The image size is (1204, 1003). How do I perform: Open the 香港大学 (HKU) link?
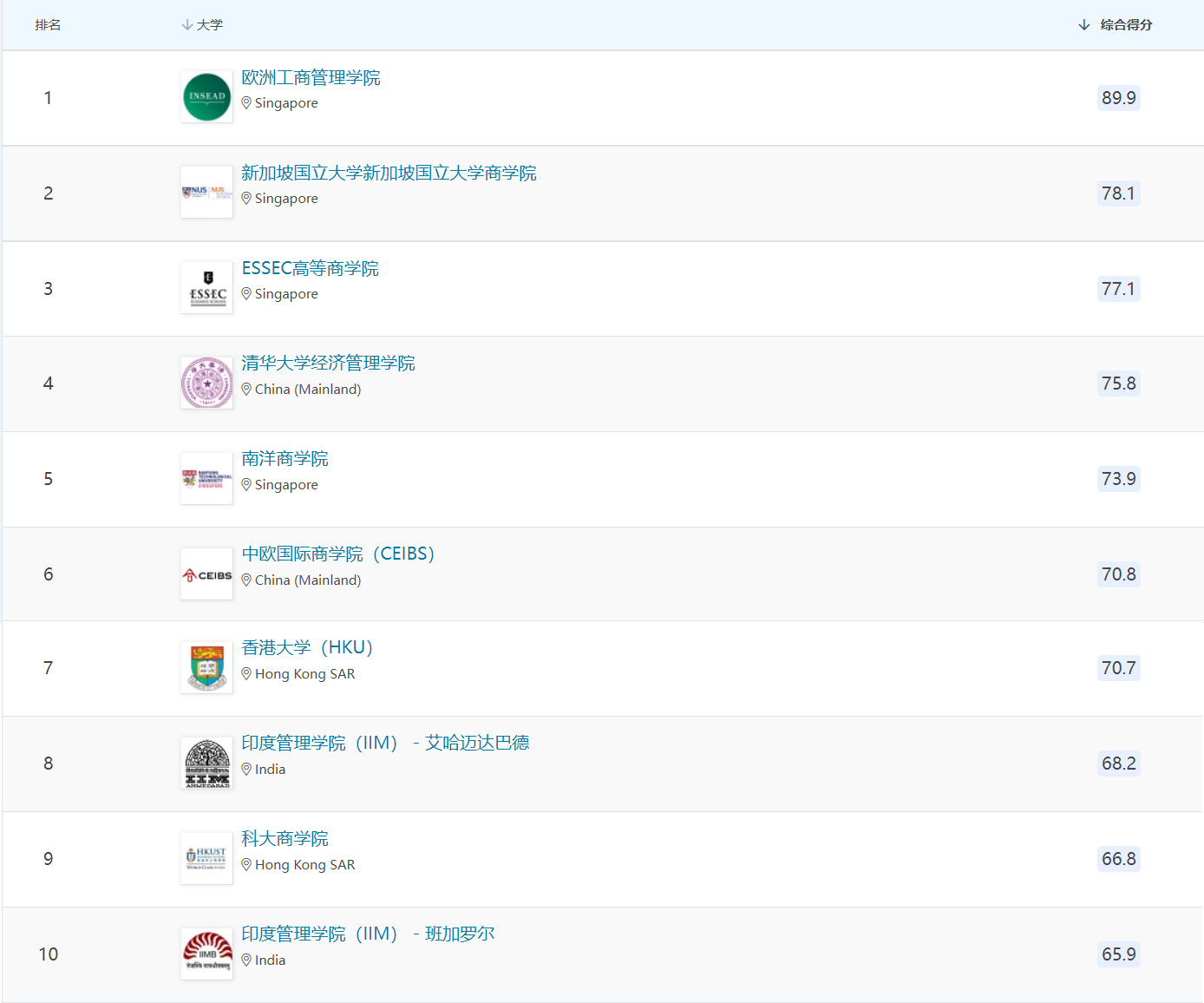(307, 647)
